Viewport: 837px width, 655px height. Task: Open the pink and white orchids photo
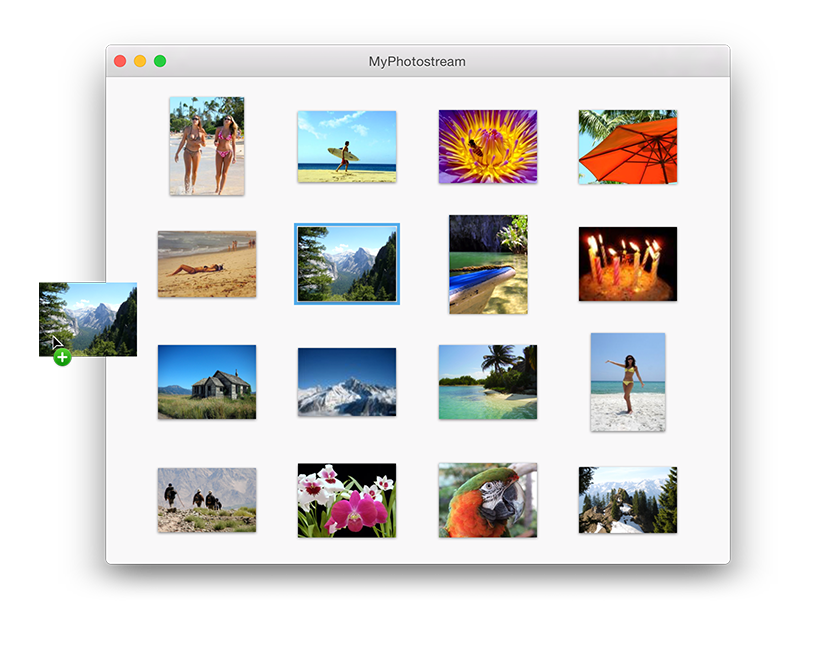tap(346, 500)
